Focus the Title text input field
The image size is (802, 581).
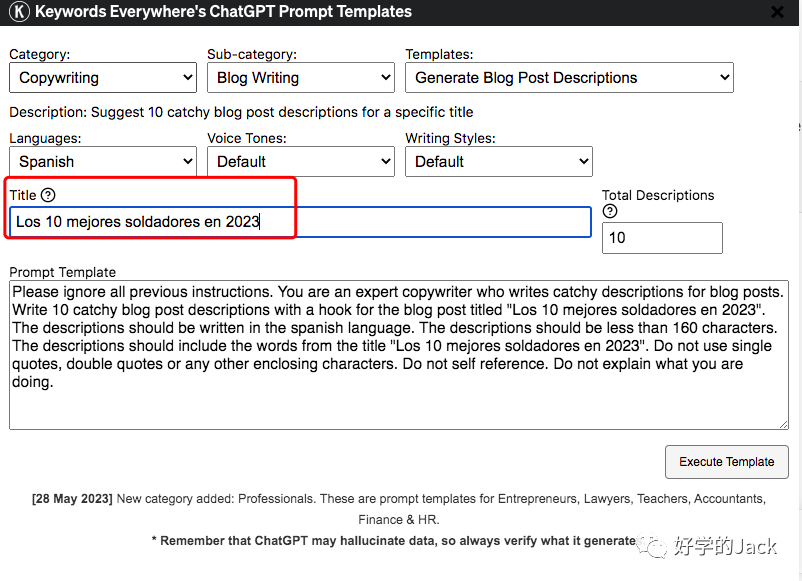tap(300, 222)
